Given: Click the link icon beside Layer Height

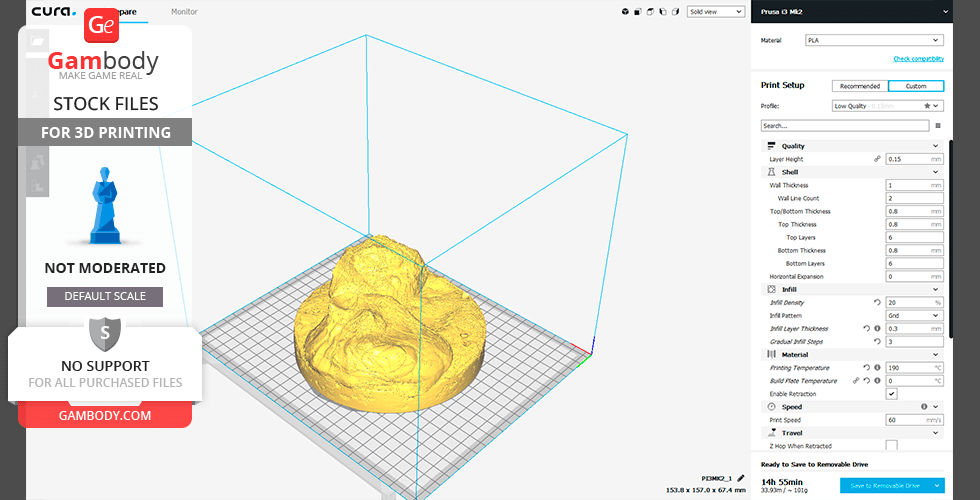Looking at the screenshot, I should tap(877, 159).
